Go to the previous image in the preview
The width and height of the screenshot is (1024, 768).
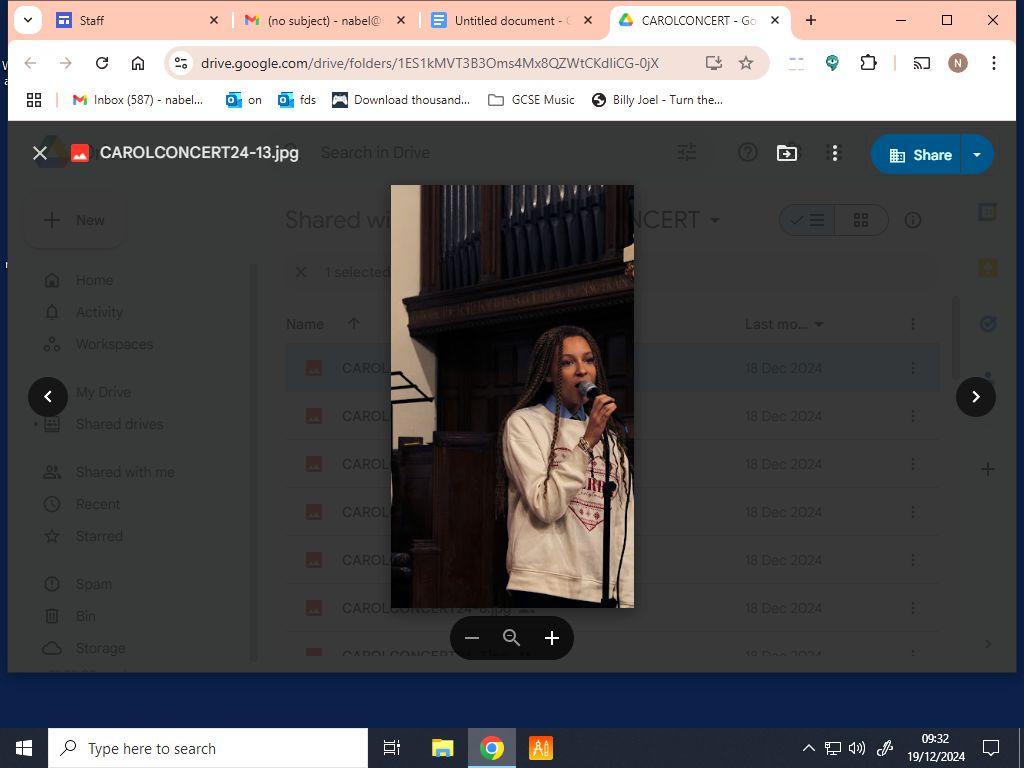48,396
